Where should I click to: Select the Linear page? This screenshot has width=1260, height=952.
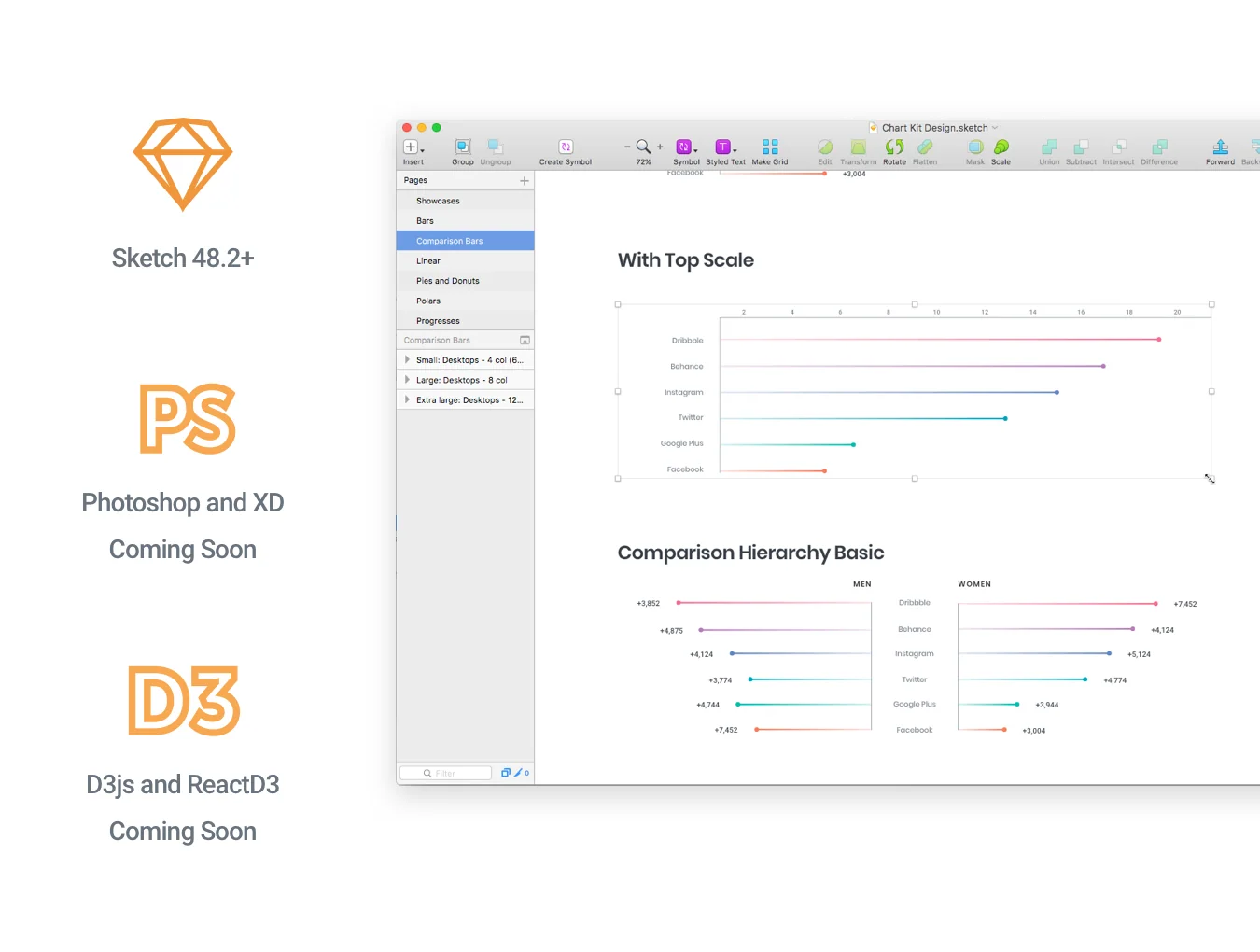pos(466,260)
